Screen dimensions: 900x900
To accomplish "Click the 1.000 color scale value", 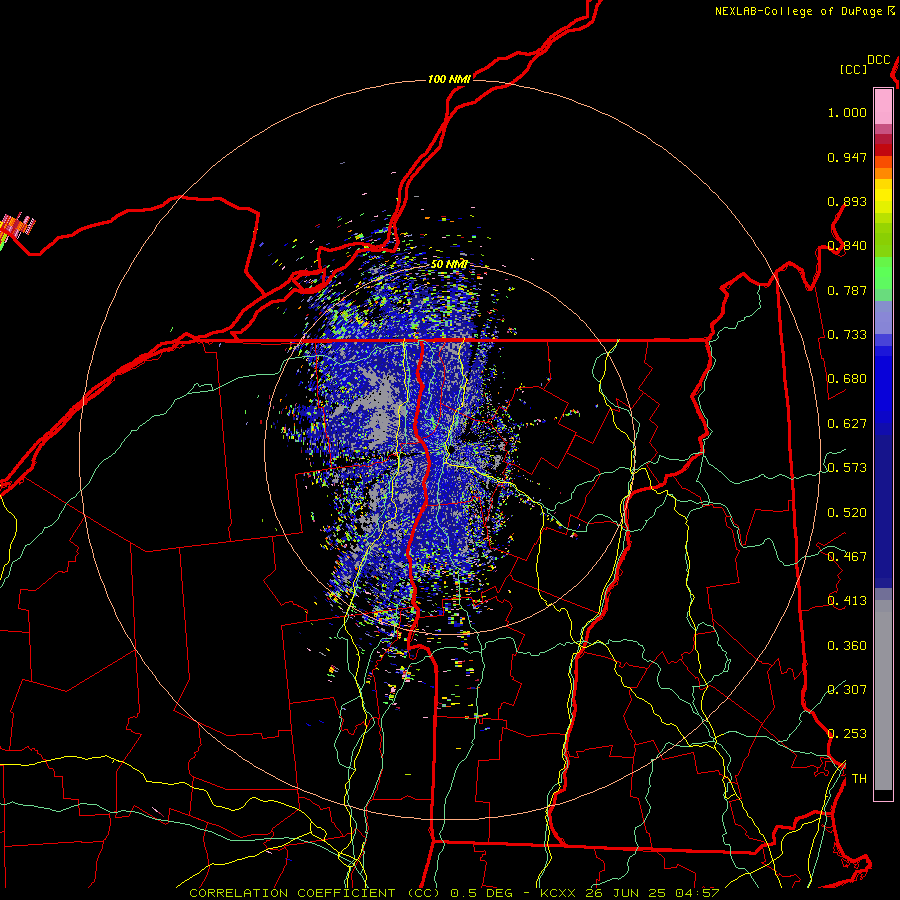I will point(847,112).
